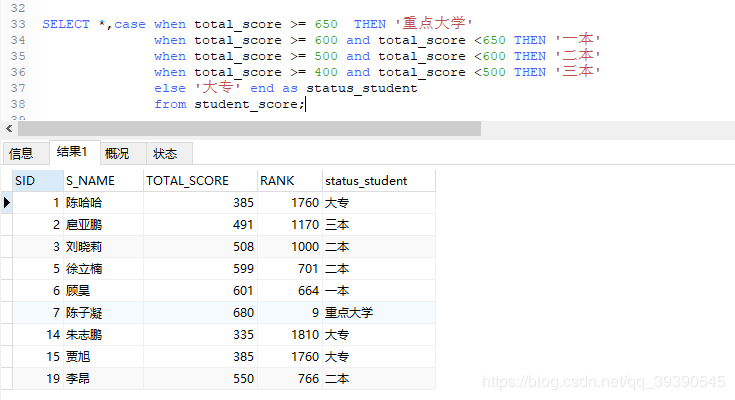Image resolution: width=735 pixels, height=400 pixels.
Task: Click the SID column header
Action: (38, 181)
